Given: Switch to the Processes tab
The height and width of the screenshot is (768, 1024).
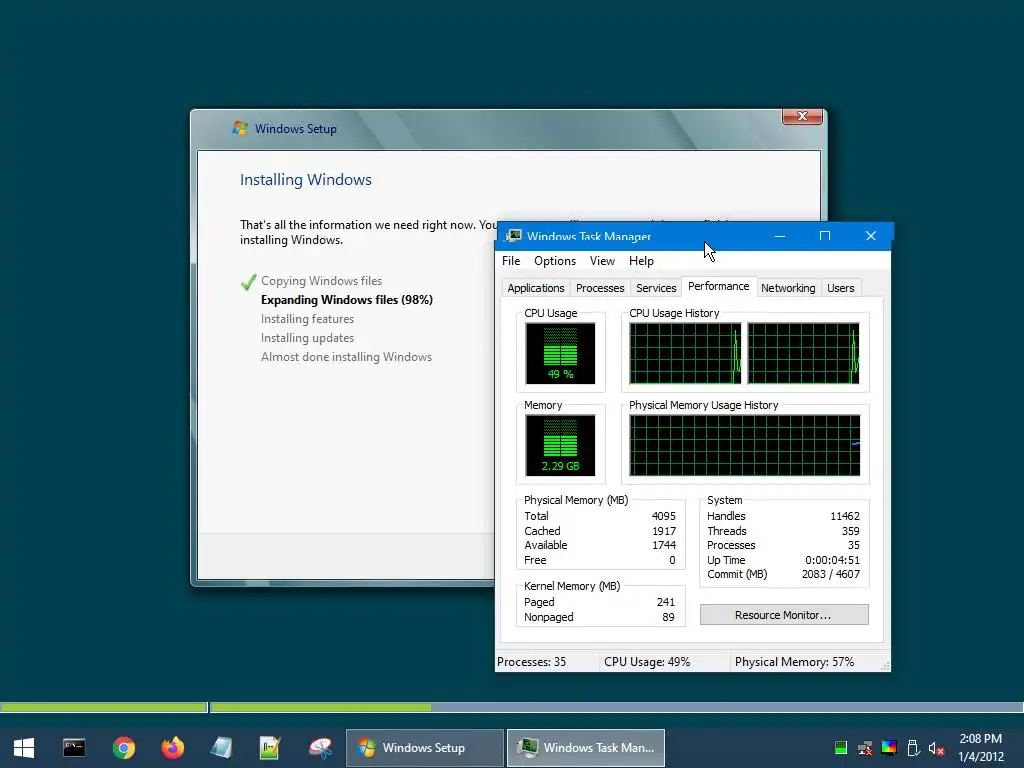Looking at the screenshot, I should [x=600, y=288].
